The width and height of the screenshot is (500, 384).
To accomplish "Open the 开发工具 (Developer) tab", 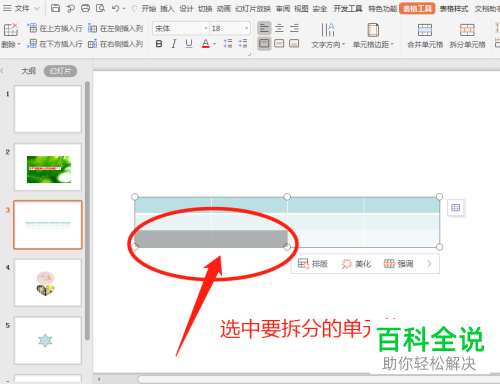I will (348, 9).
